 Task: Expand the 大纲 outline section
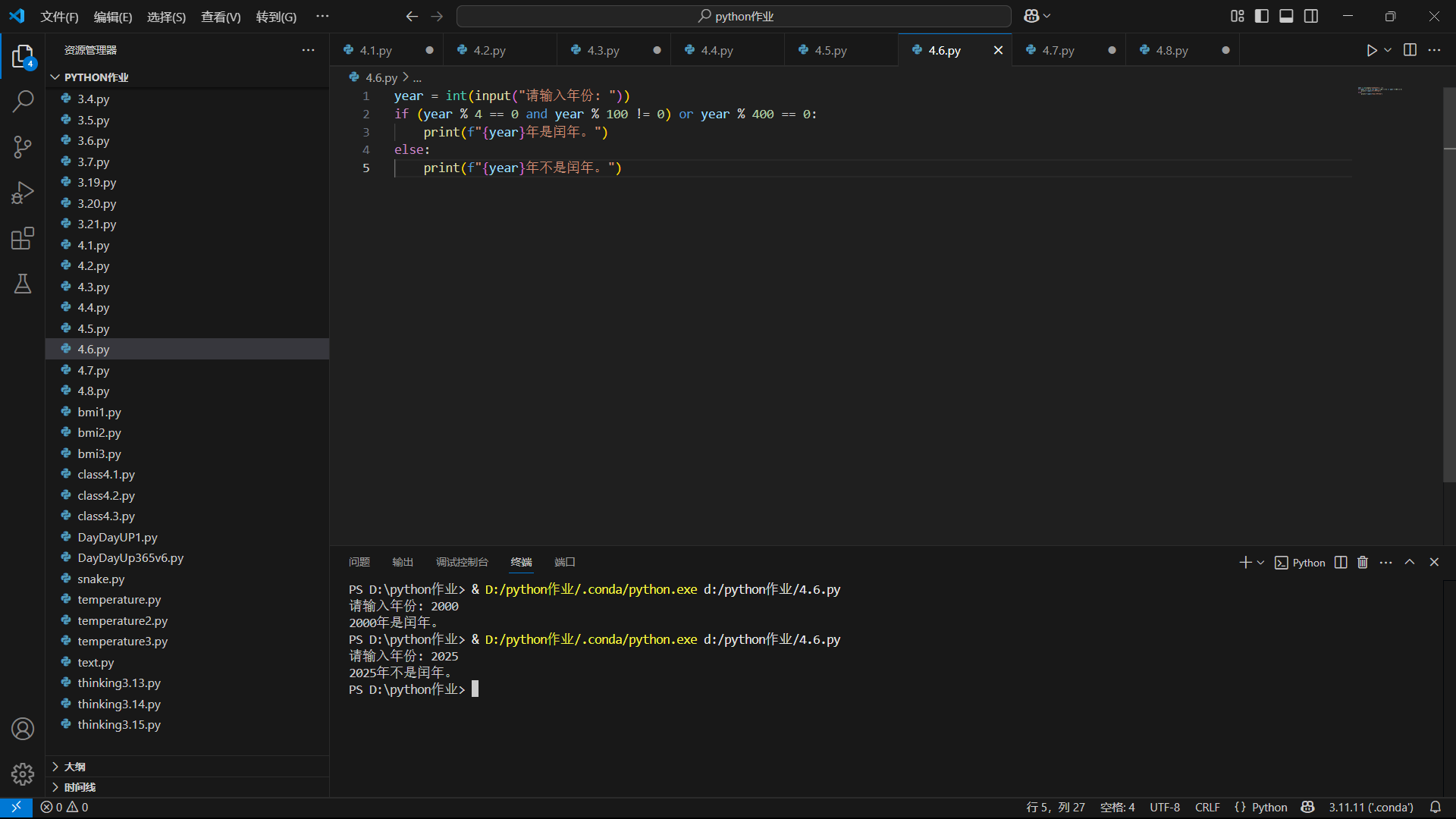(x=74, y=767)
